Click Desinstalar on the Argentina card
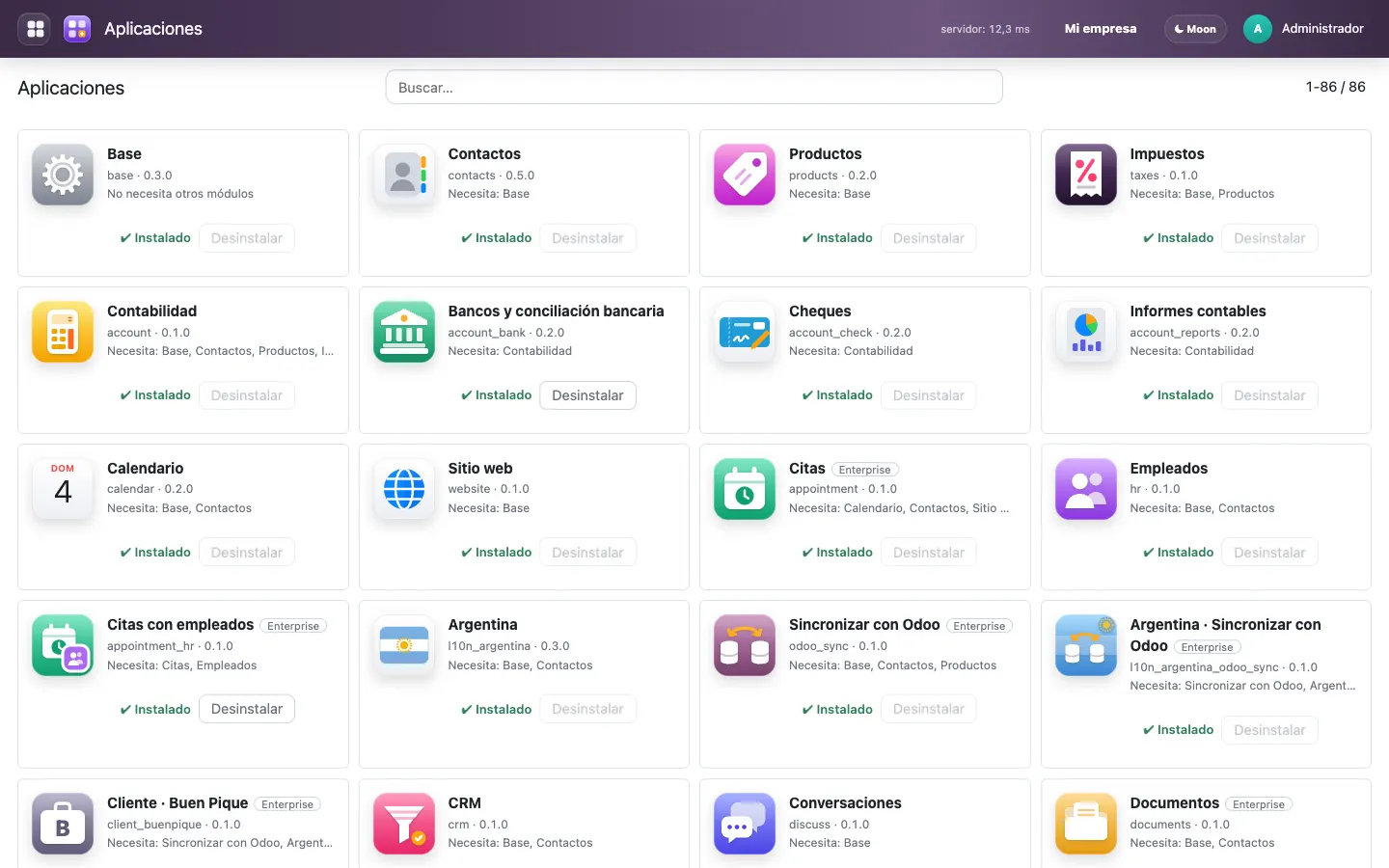1389x868 pixels. click(587, 709)
